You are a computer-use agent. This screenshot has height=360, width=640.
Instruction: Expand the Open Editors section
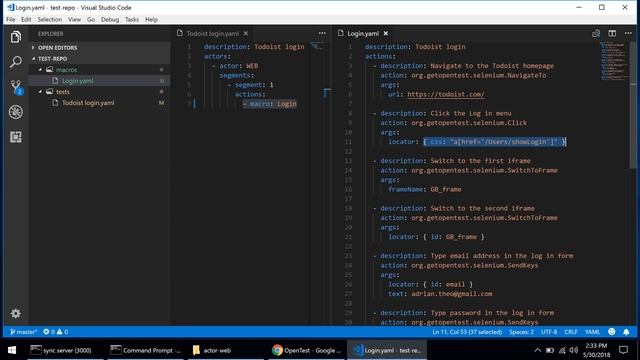click(x=100, y=48)
